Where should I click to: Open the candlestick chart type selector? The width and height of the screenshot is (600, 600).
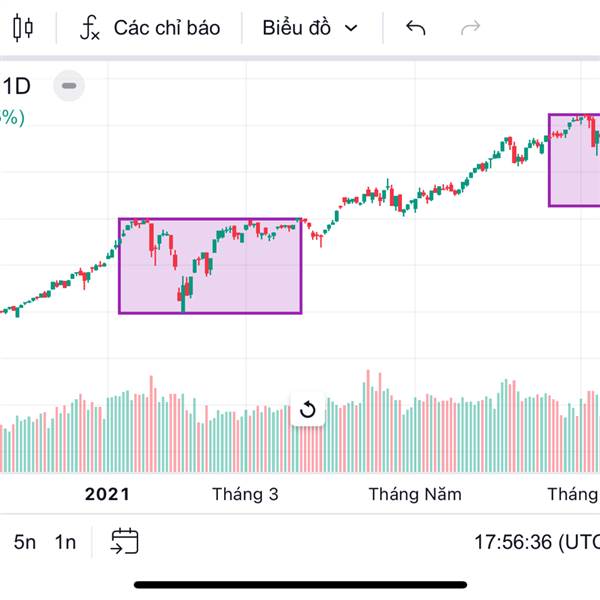24,28
